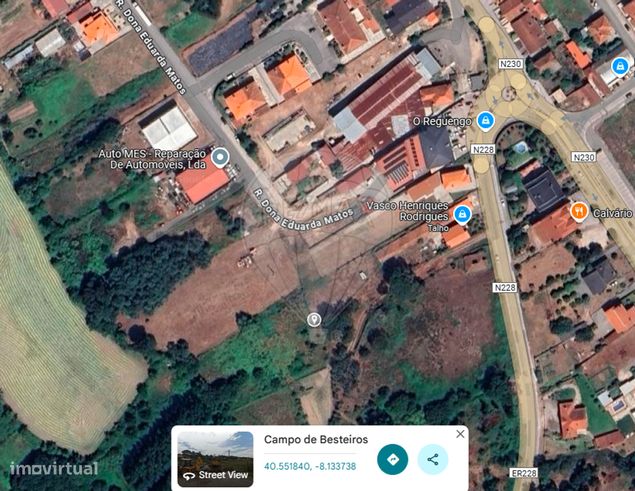Click the O Reguengo place name
Screen dimensions: 635x491
pos(442,121)
